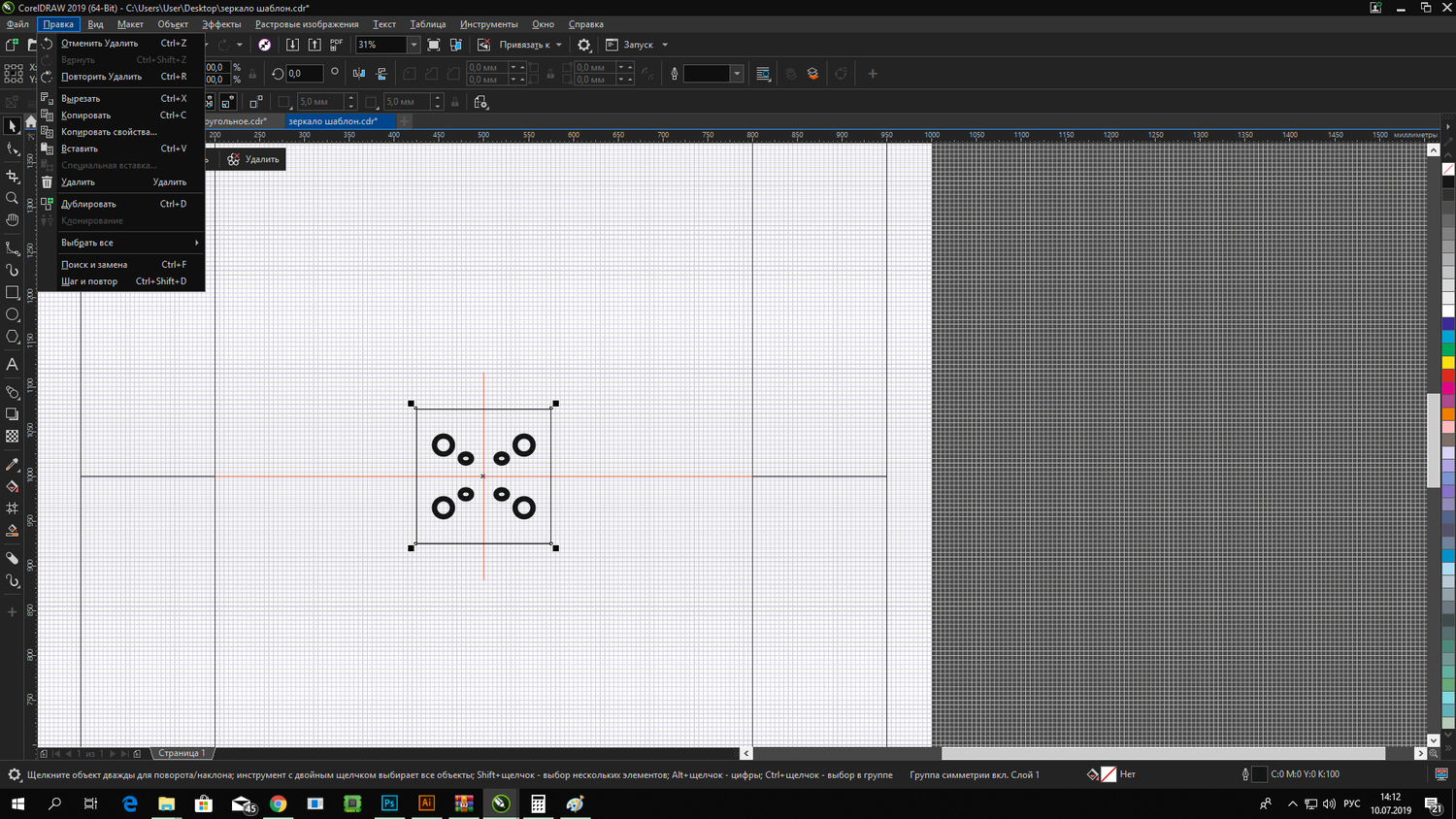Screen dimensions: 1456x819
Task: Open the Options gear in toolbar
Action: (583, 45)
